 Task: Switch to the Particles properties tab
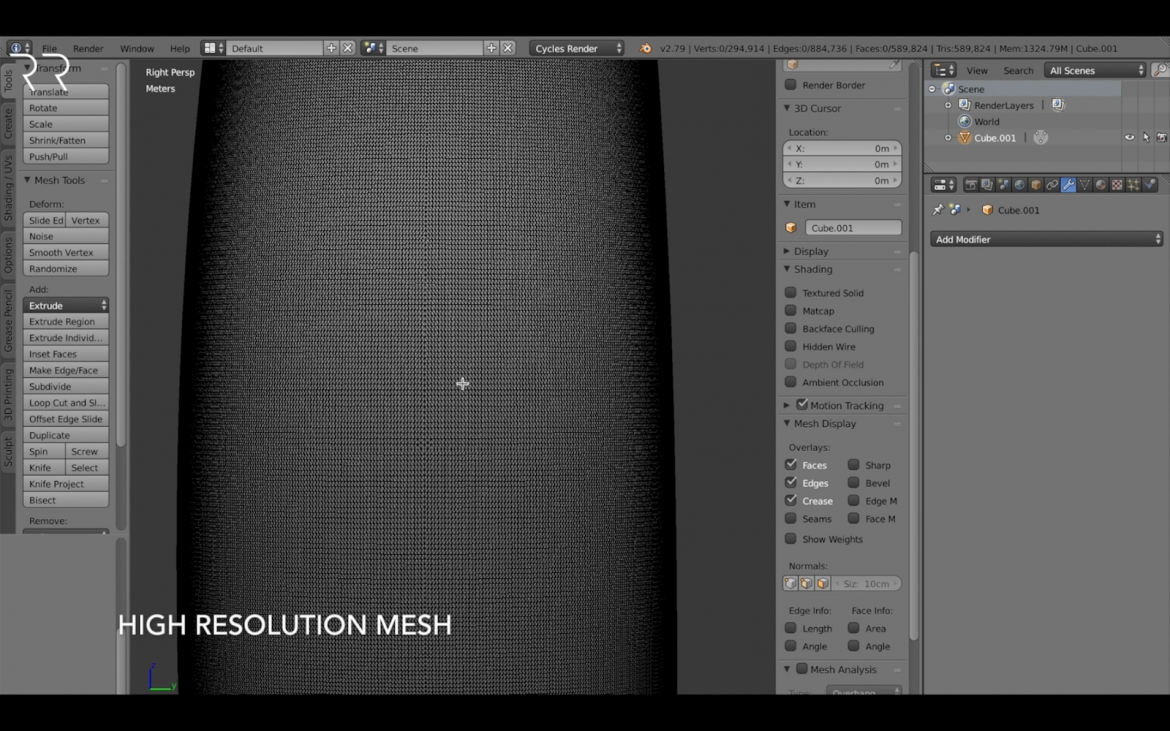coord(1135,184)
